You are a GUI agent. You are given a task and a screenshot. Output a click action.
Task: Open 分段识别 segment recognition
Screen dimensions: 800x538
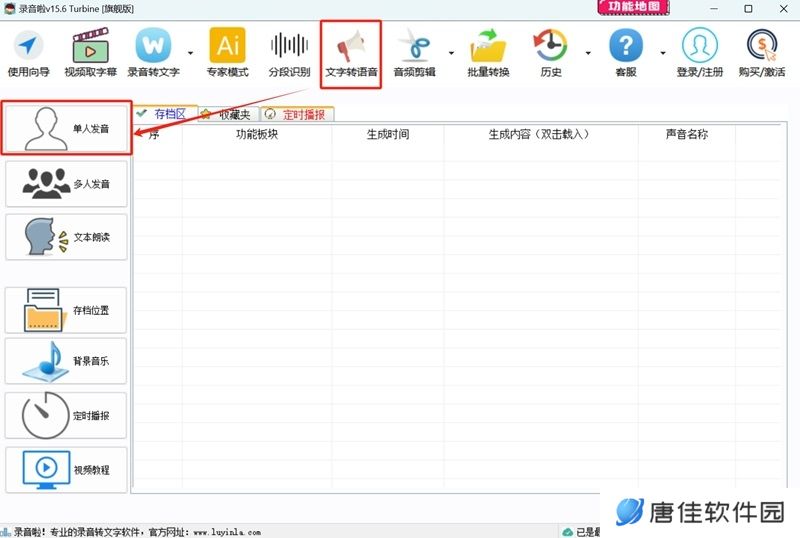click(x=289, y=53)
